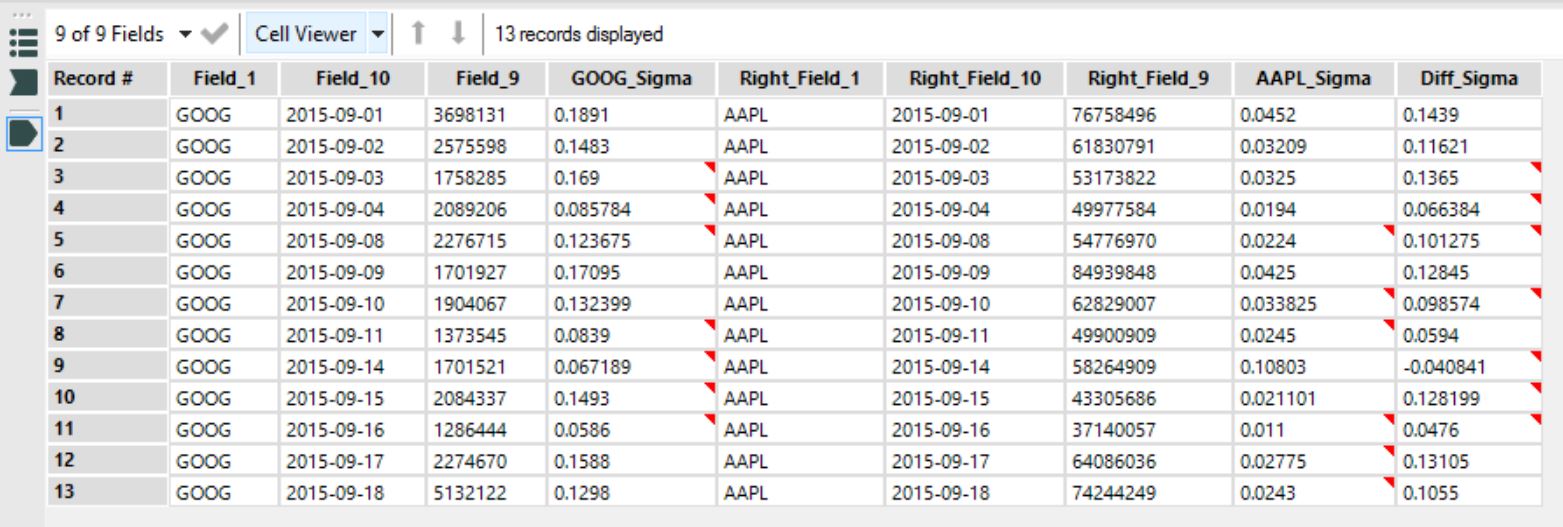Select the Diff_Sigma column header
1563x527 pixels.
tap(1469, 79)
